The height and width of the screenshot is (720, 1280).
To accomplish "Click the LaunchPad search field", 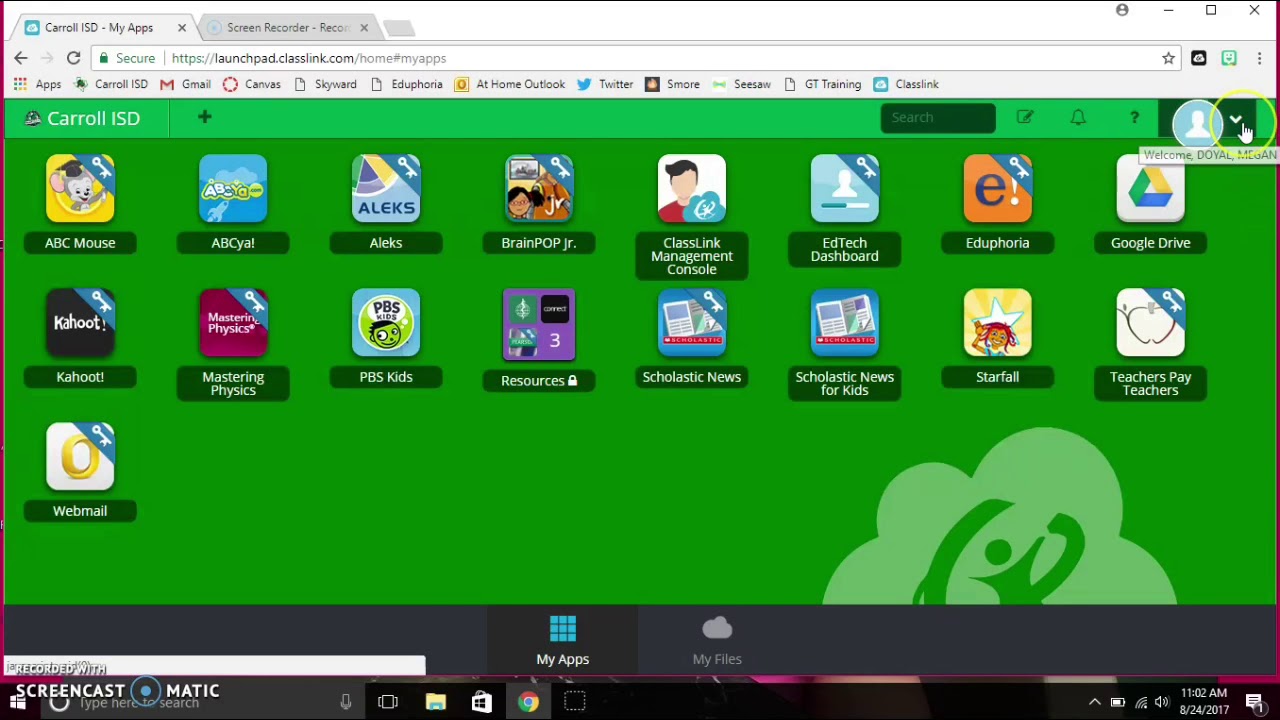I will (938, 118).
